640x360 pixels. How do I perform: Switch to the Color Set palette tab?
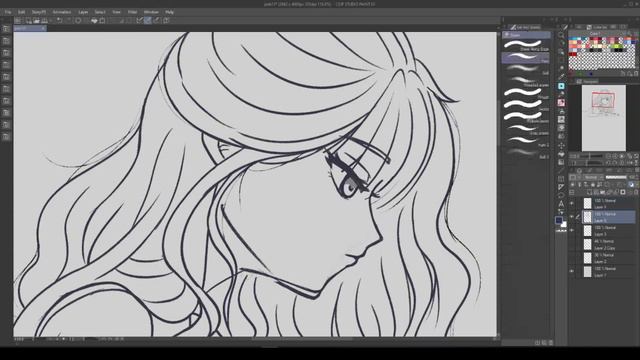pos(598,27)
